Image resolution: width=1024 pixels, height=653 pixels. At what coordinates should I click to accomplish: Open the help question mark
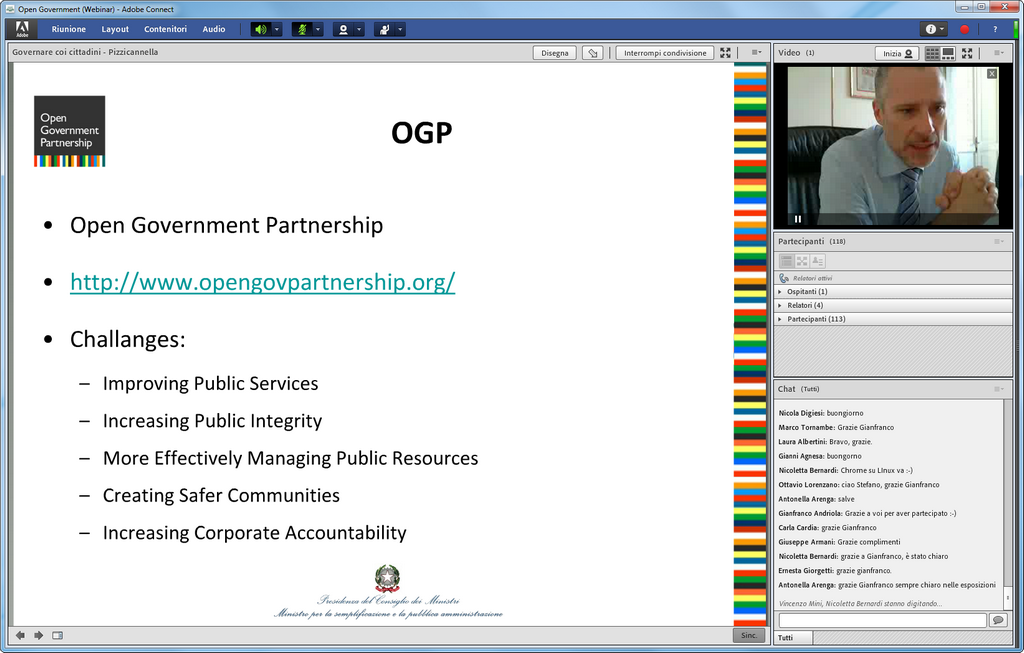[x=995, y=29]
